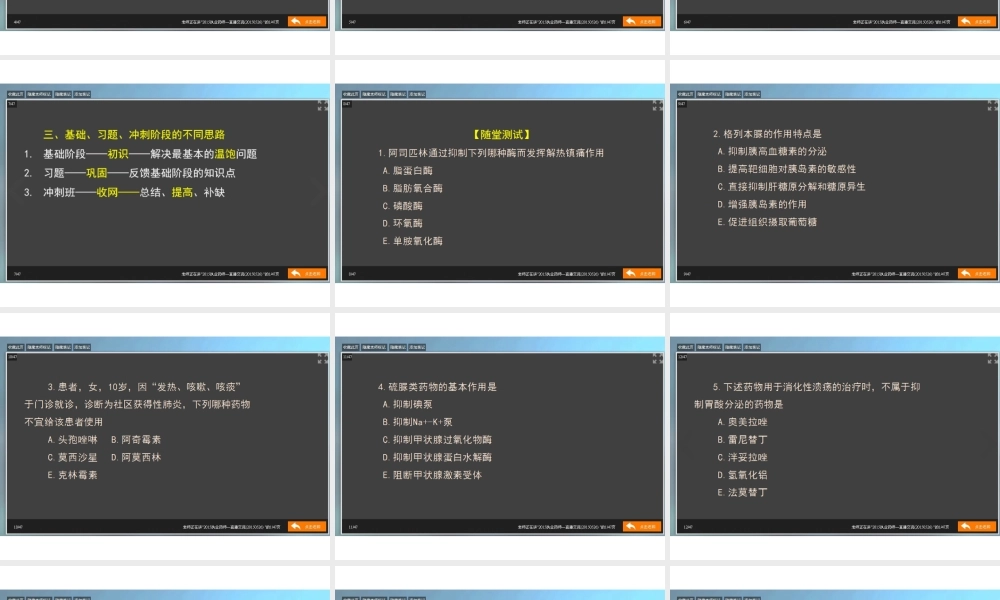Choose option B. 阿奇霉素 in question 3
Viewport: 1000px width, 600px height.
click(x=136, y=439)
